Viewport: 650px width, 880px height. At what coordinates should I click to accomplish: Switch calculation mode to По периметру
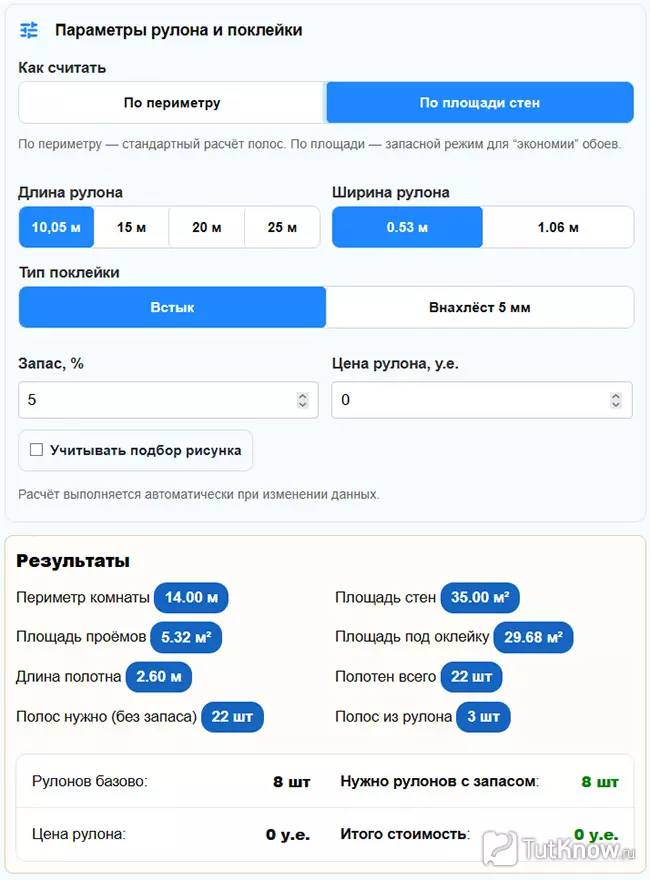tap(171, 102)
